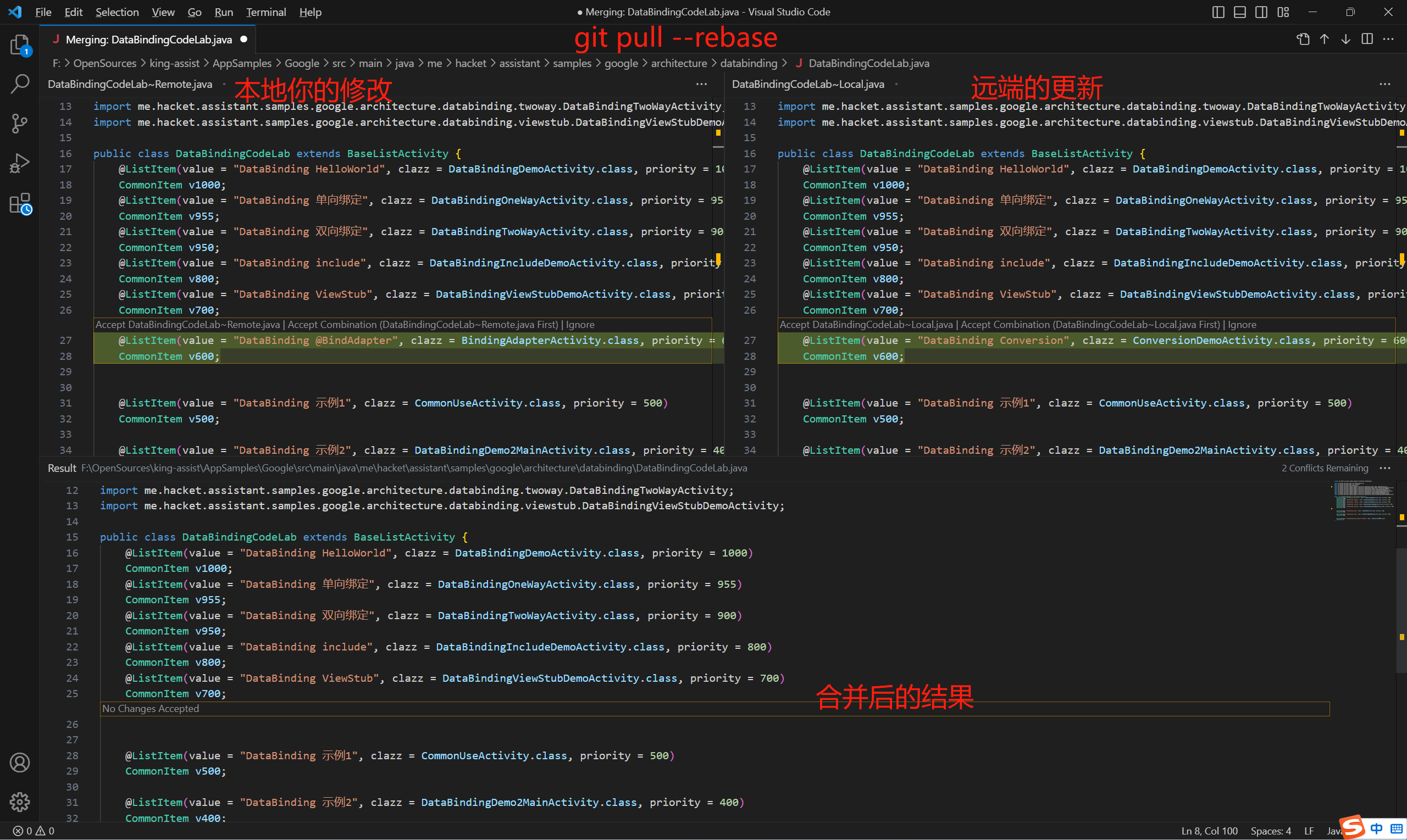Open the Extensions view icon
Screen dimensions: 1407x840
(x=19, y=203)
